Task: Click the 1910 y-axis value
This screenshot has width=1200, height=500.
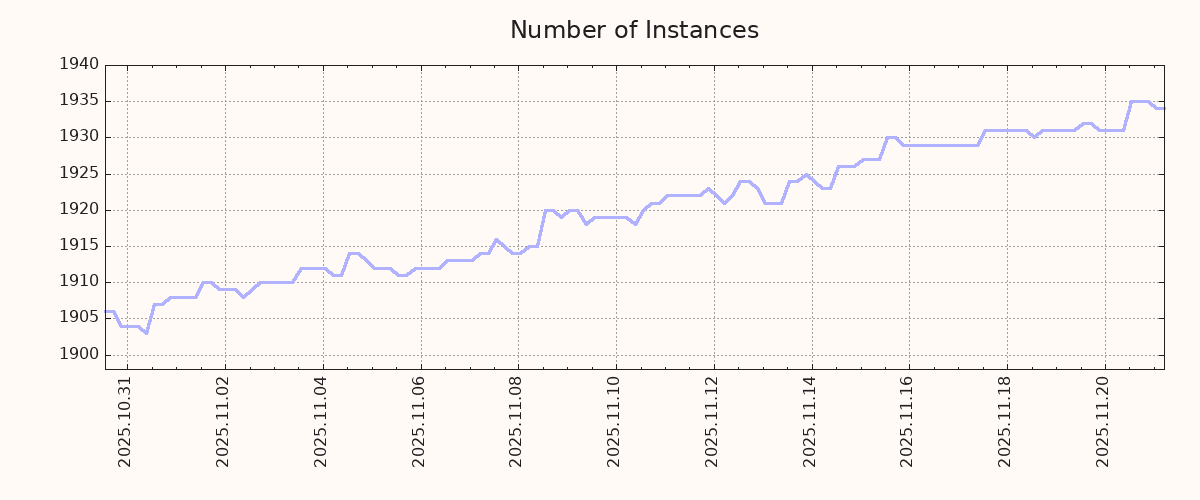Action: coord(79,282)
